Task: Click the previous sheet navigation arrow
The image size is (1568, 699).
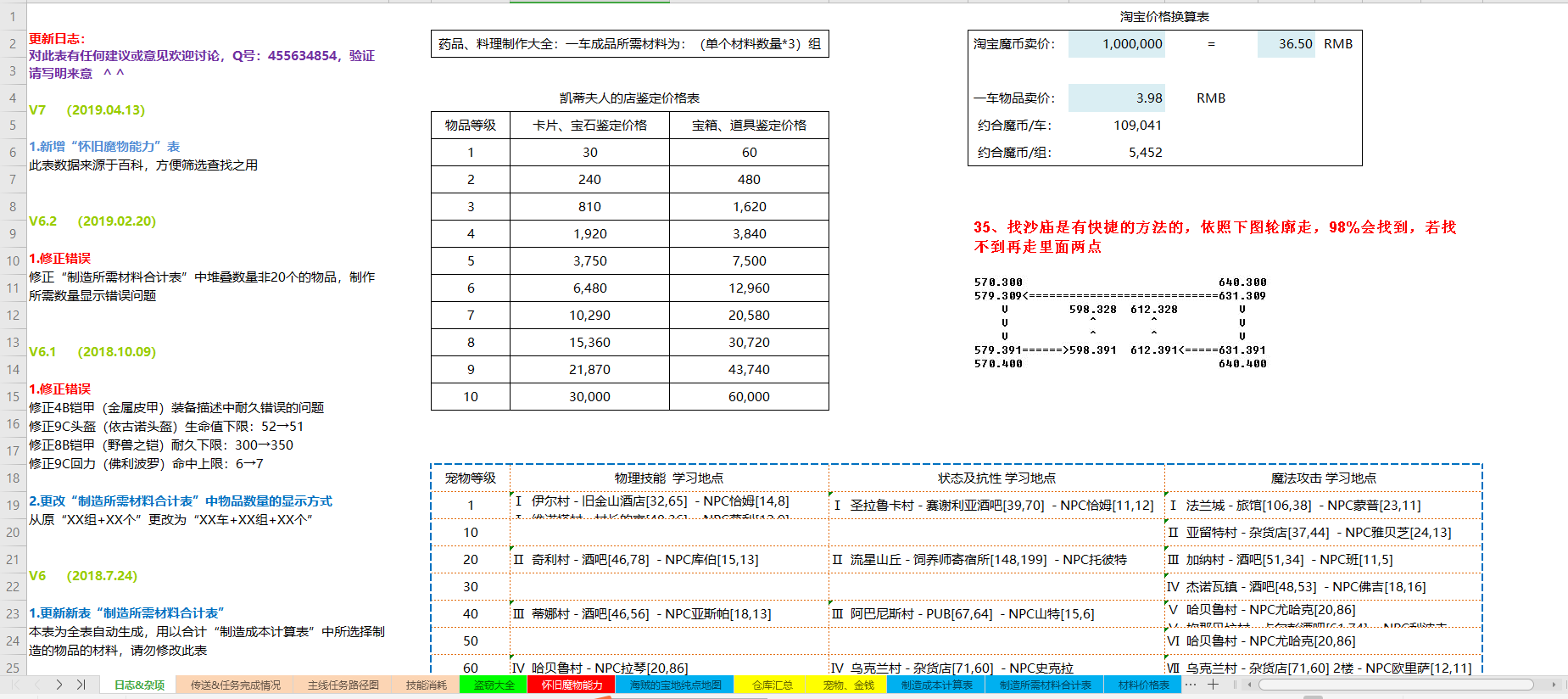Action: coord(37,685)
